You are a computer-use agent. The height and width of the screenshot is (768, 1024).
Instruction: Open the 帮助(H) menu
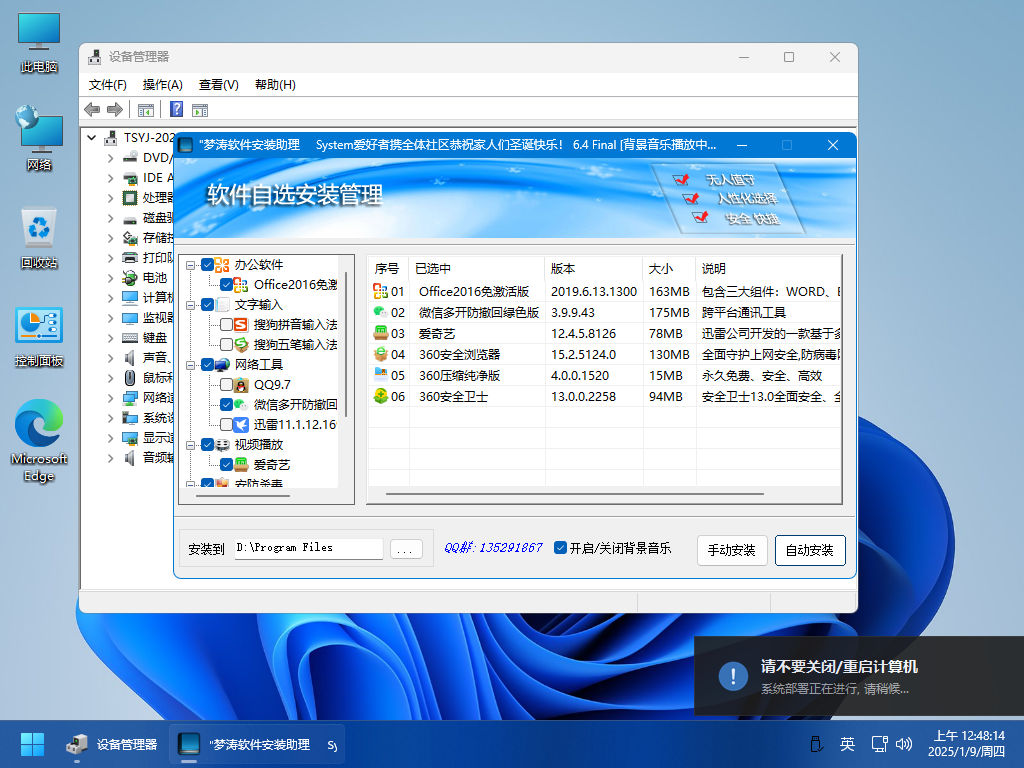click(x=275, y=85)
